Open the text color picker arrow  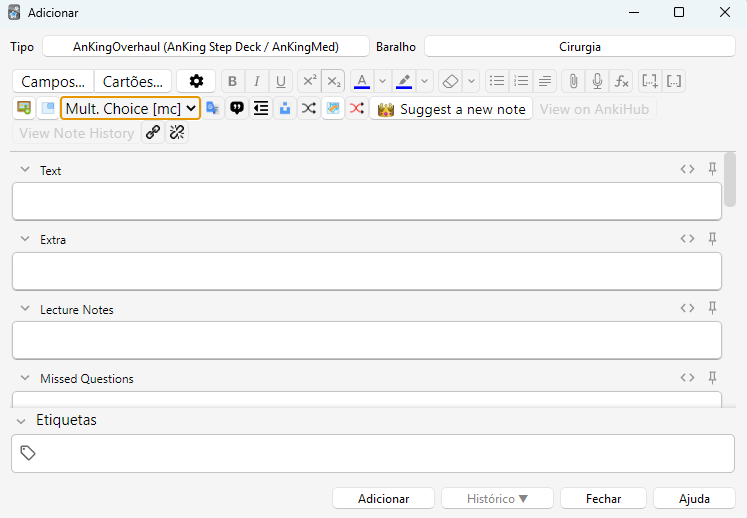click(x=382, y=82)
